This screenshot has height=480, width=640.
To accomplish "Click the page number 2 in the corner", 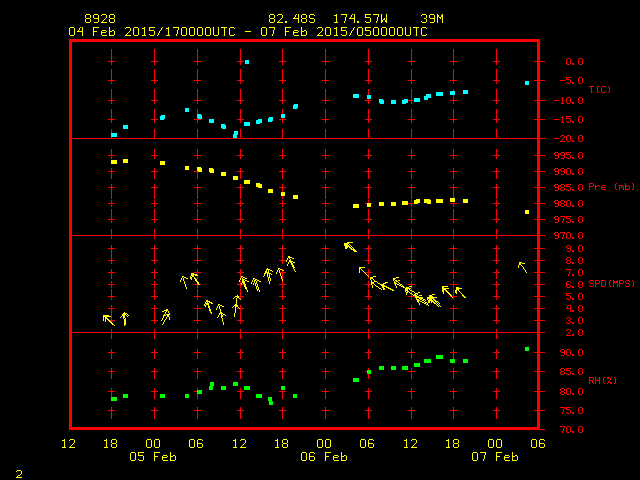I will 19,474.
